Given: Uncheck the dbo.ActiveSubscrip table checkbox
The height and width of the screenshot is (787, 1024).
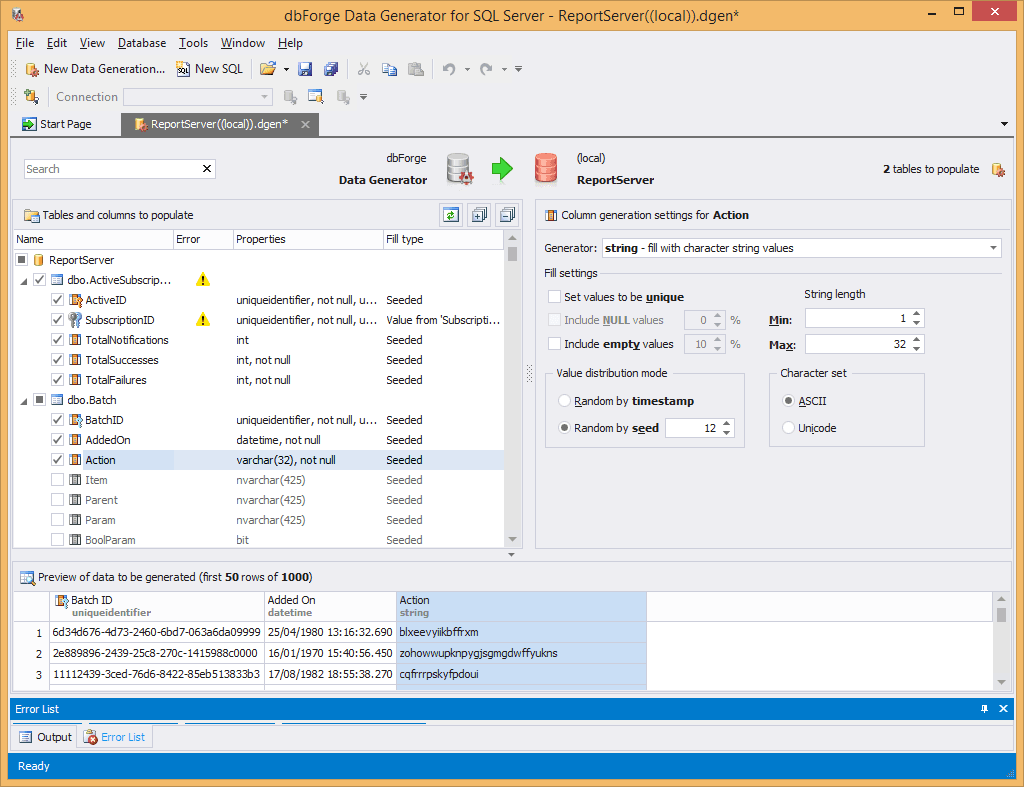Looking at the screenshot, I should pyautogui.click(x=40, y=280).
